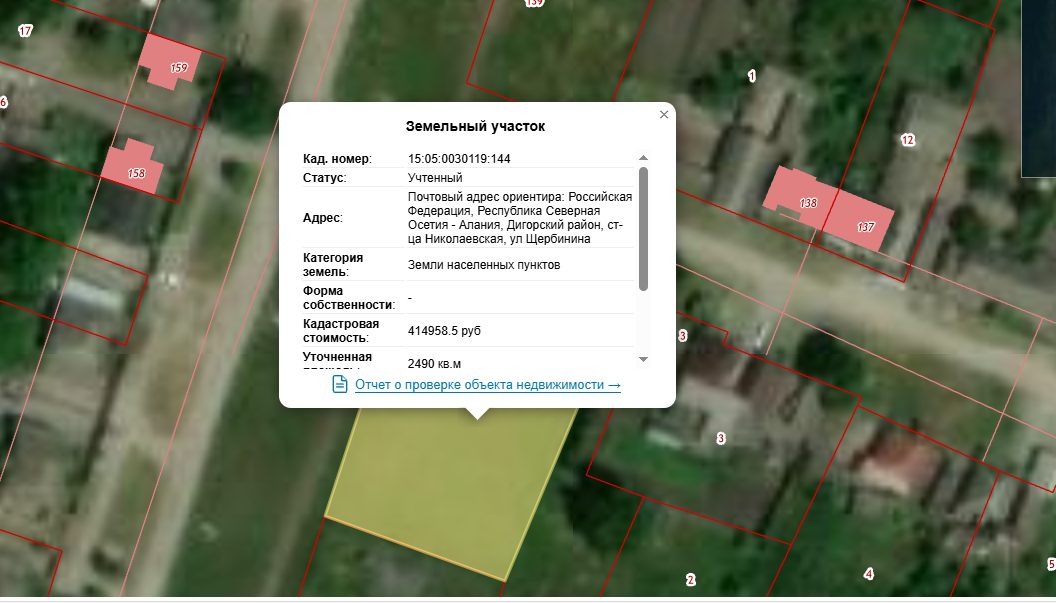Click the Категория земель field label

coord(333,265)
